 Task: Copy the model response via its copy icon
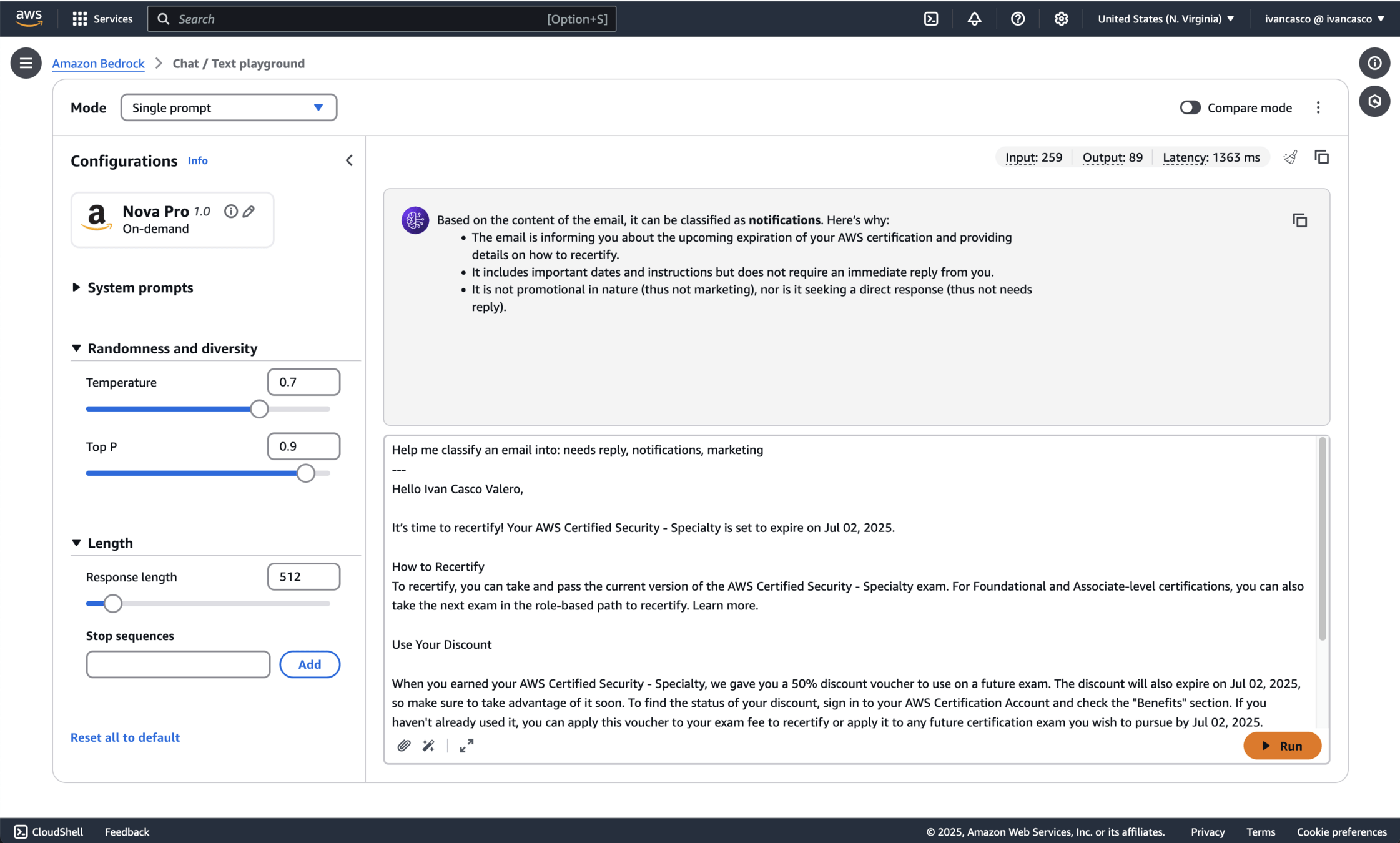[x=1299, y=220]
